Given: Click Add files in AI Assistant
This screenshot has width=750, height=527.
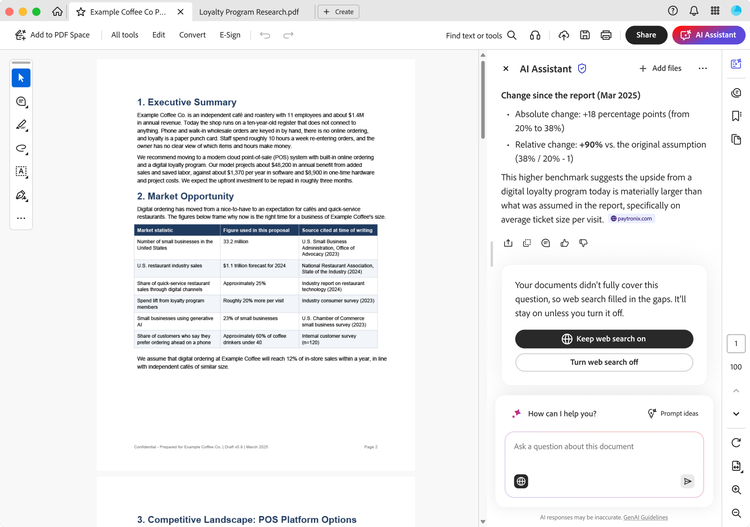Looking at the screenshot, I should [x=660, y=68].
